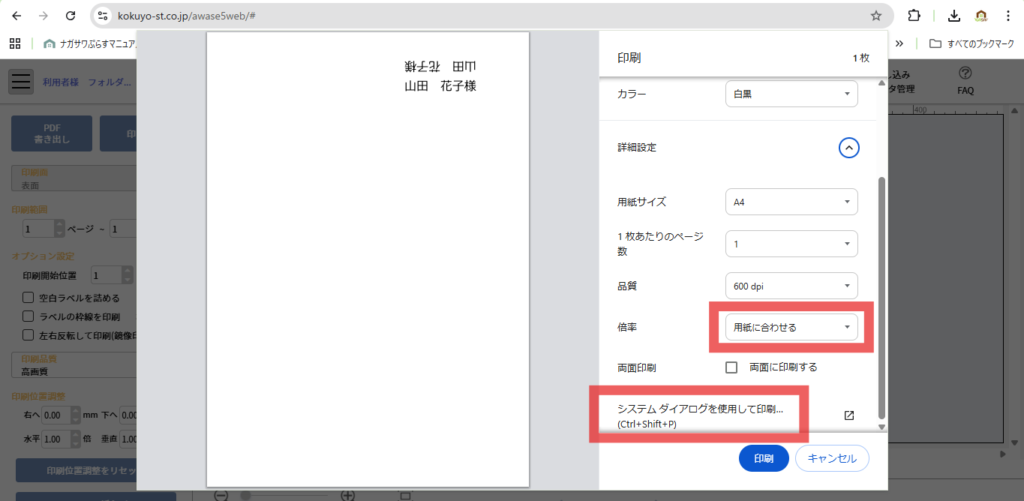Open the カラー dropdown showing 白黒
1024x501 pixels.
[x=791, y=94]
